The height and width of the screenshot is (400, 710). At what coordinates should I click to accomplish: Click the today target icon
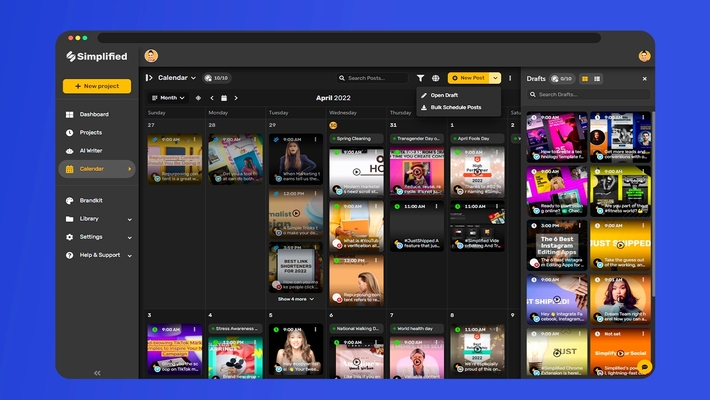pos(198,98)
